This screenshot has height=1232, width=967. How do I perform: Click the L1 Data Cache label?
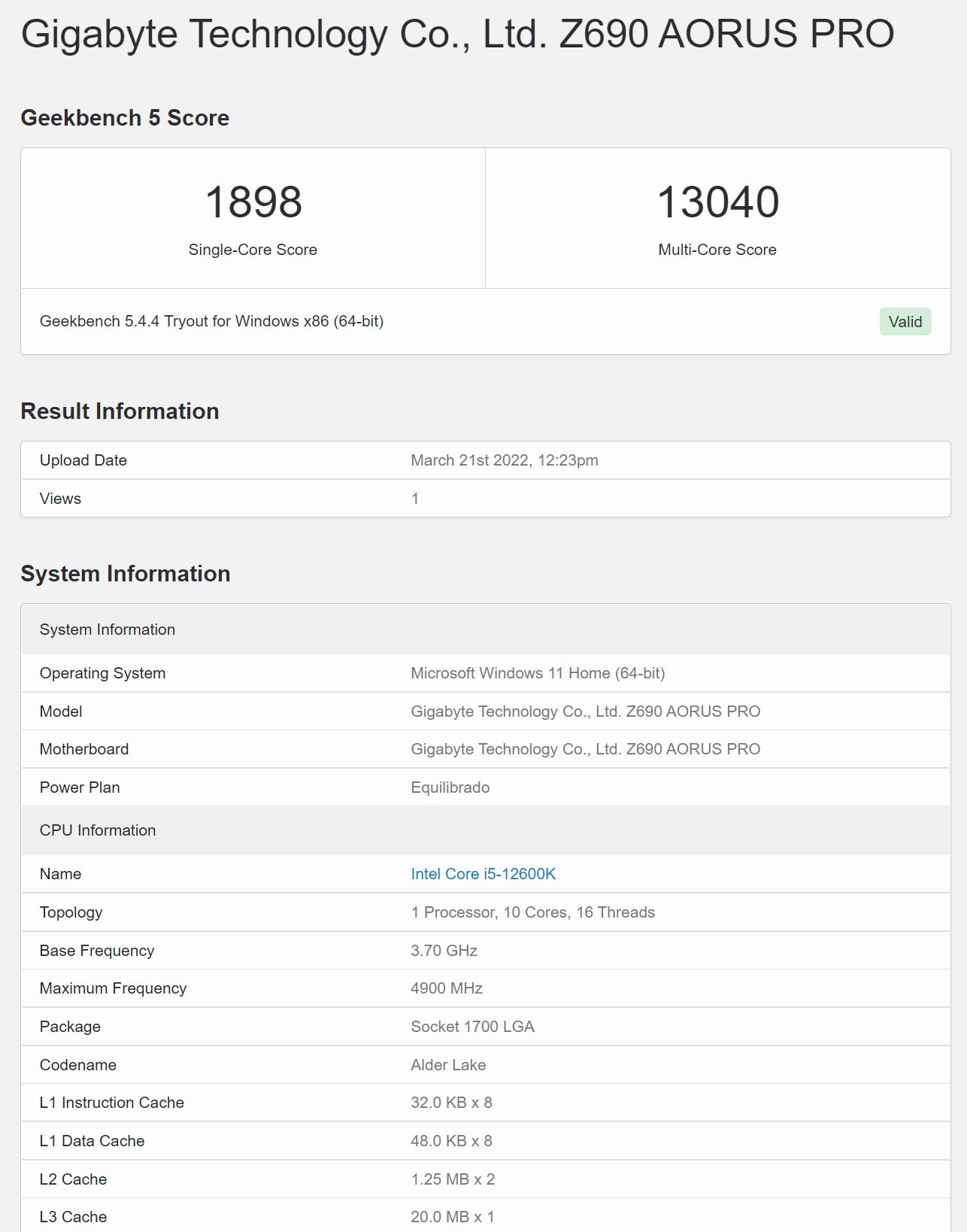(92, 1141)
